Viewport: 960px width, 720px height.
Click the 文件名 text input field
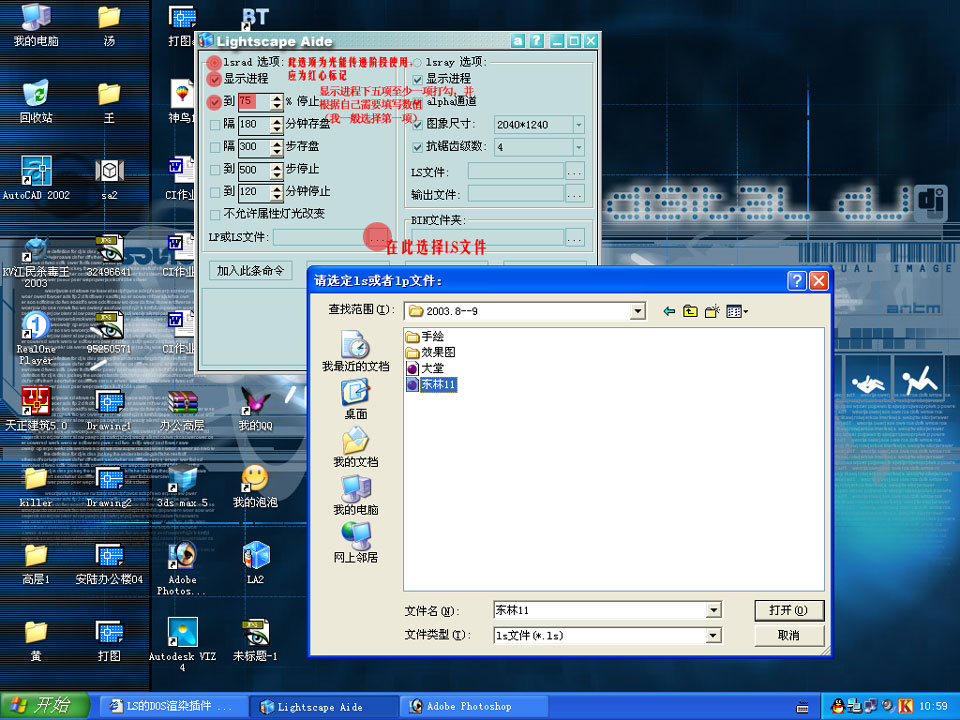pyautogui.click(x=601, y=610)
